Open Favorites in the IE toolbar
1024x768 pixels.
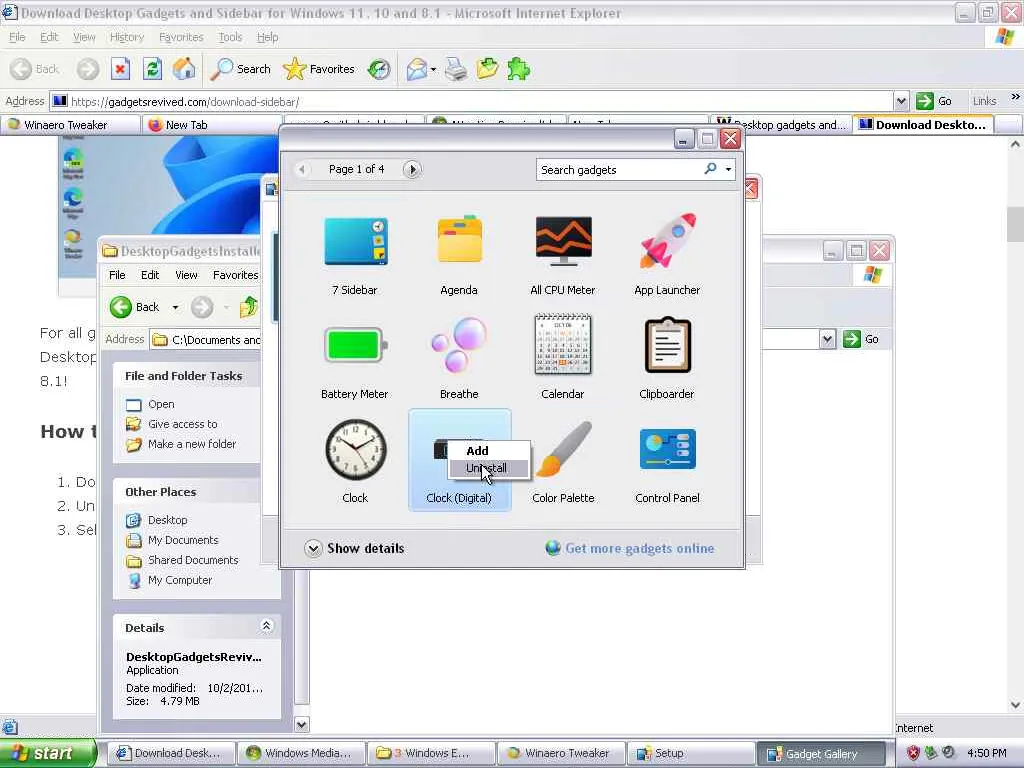pyautogui.click(x=319, y=69)
